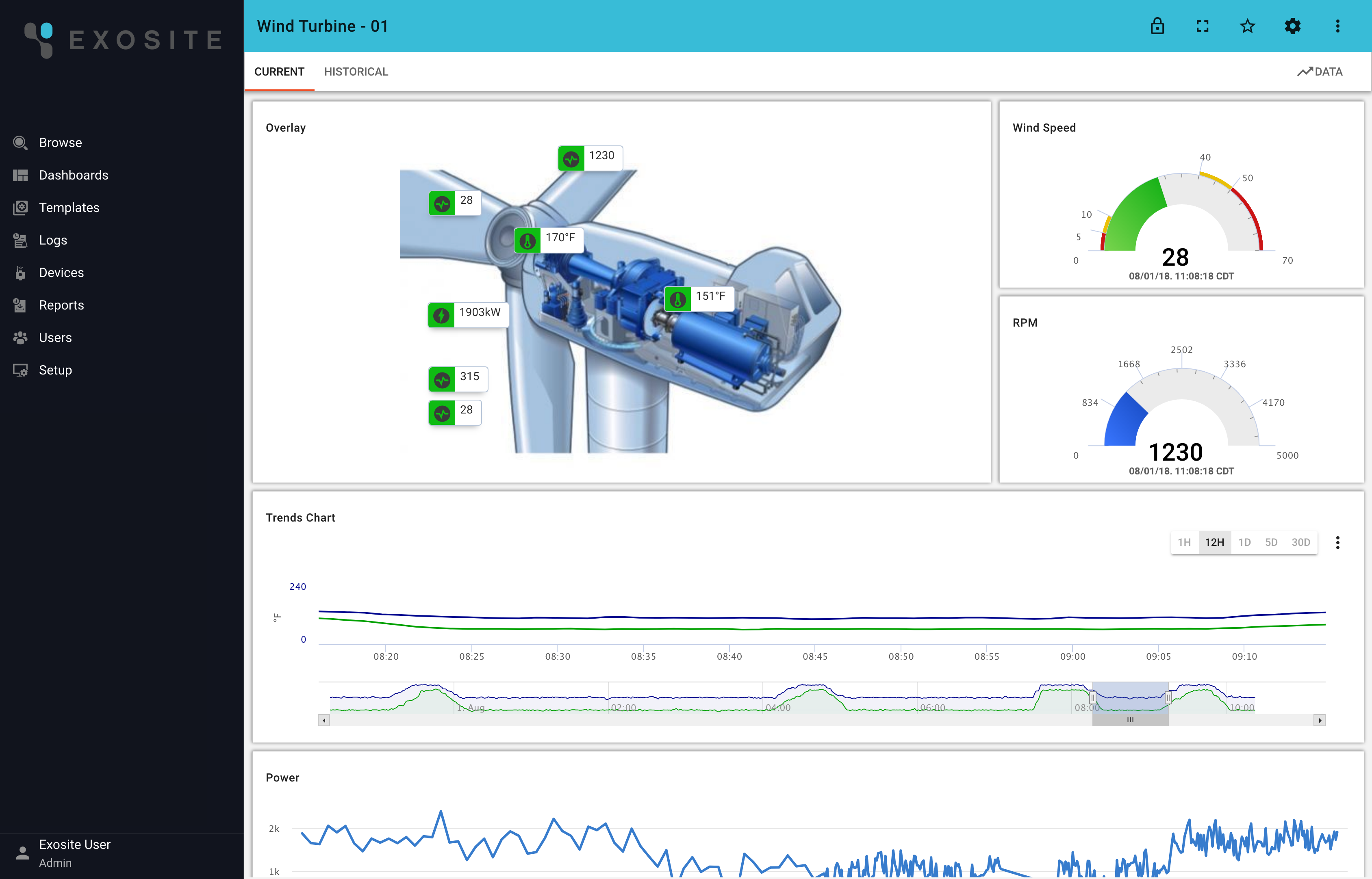Click the lock icon in the header
The height and width of the screenshot is (879, 1372).
pyautogui.click(x=1157, y=26)
